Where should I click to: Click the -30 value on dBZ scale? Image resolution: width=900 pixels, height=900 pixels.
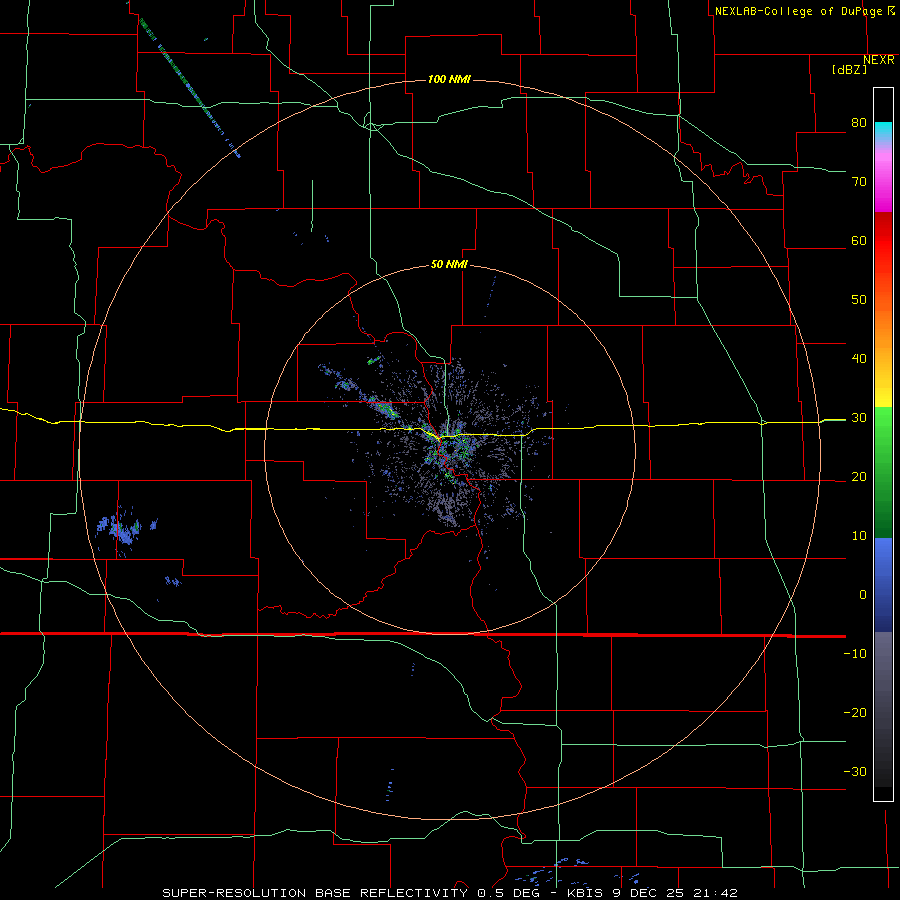(855, 771)
